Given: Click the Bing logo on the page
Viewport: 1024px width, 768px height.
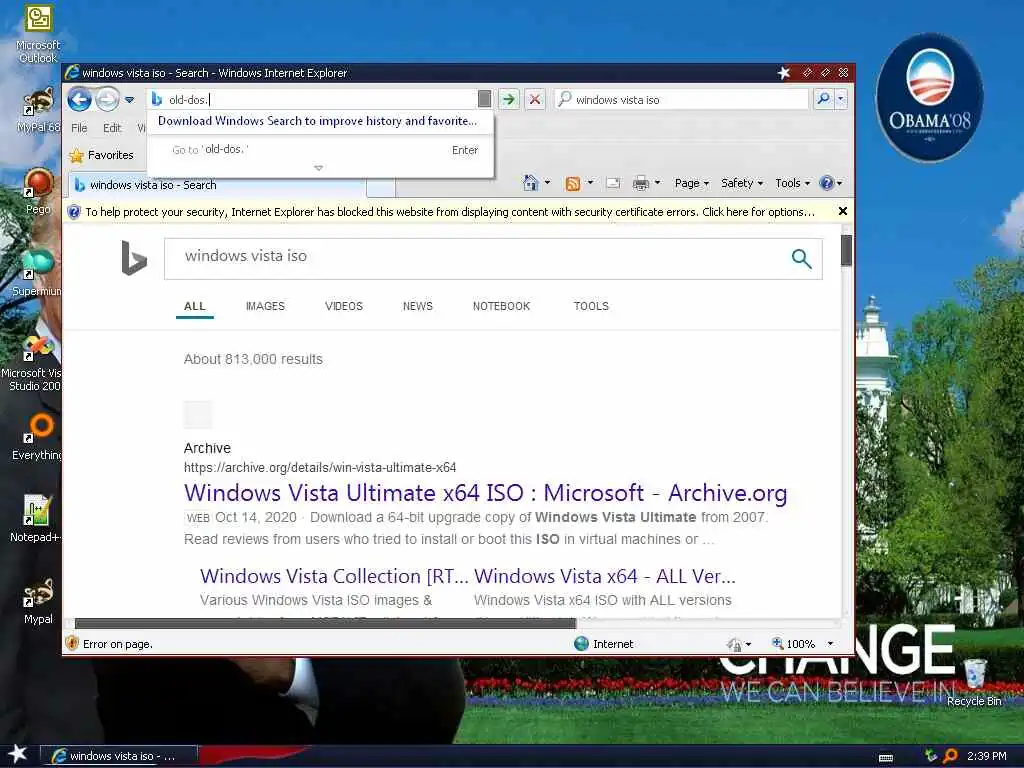Looking at the screenshot, I should [x=134, y=258].
